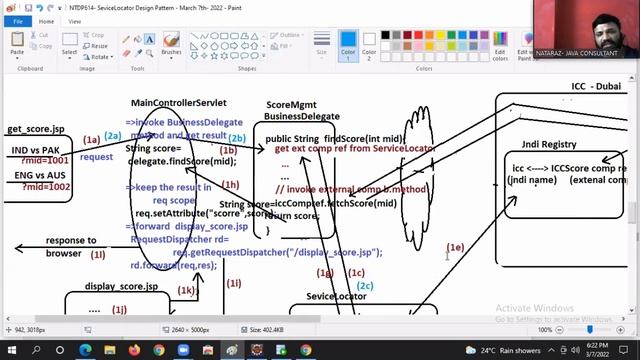Screen dimensions: 640x360
Task: Select the Fill with color bucket tool
Action: click(x=138, y=40)
